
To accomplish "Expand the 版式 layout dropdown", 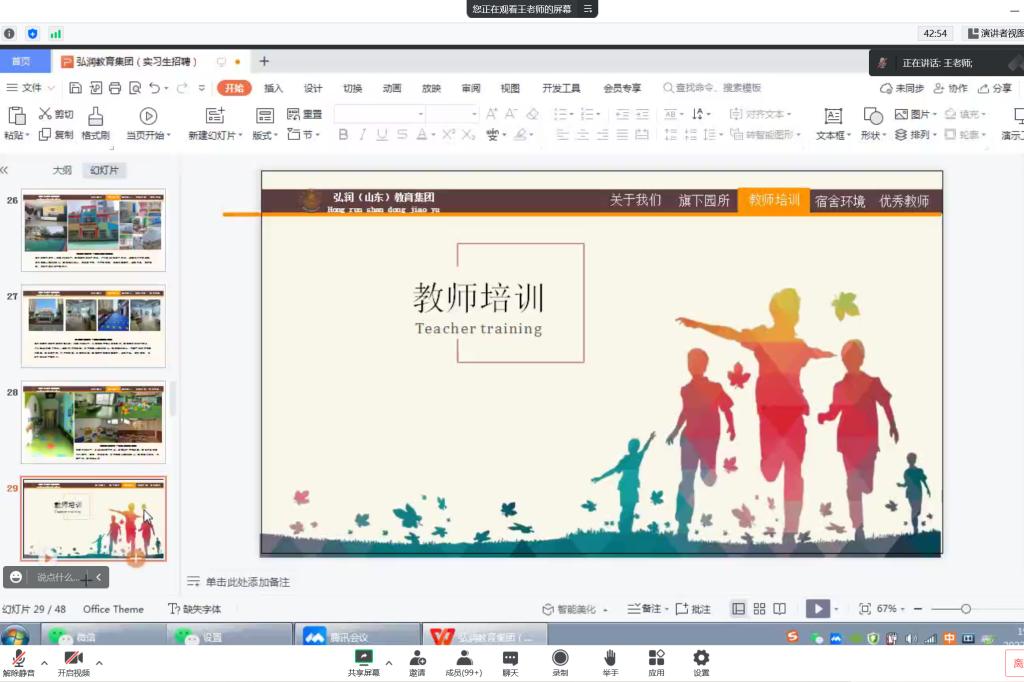I will click(x=267, y=135).
